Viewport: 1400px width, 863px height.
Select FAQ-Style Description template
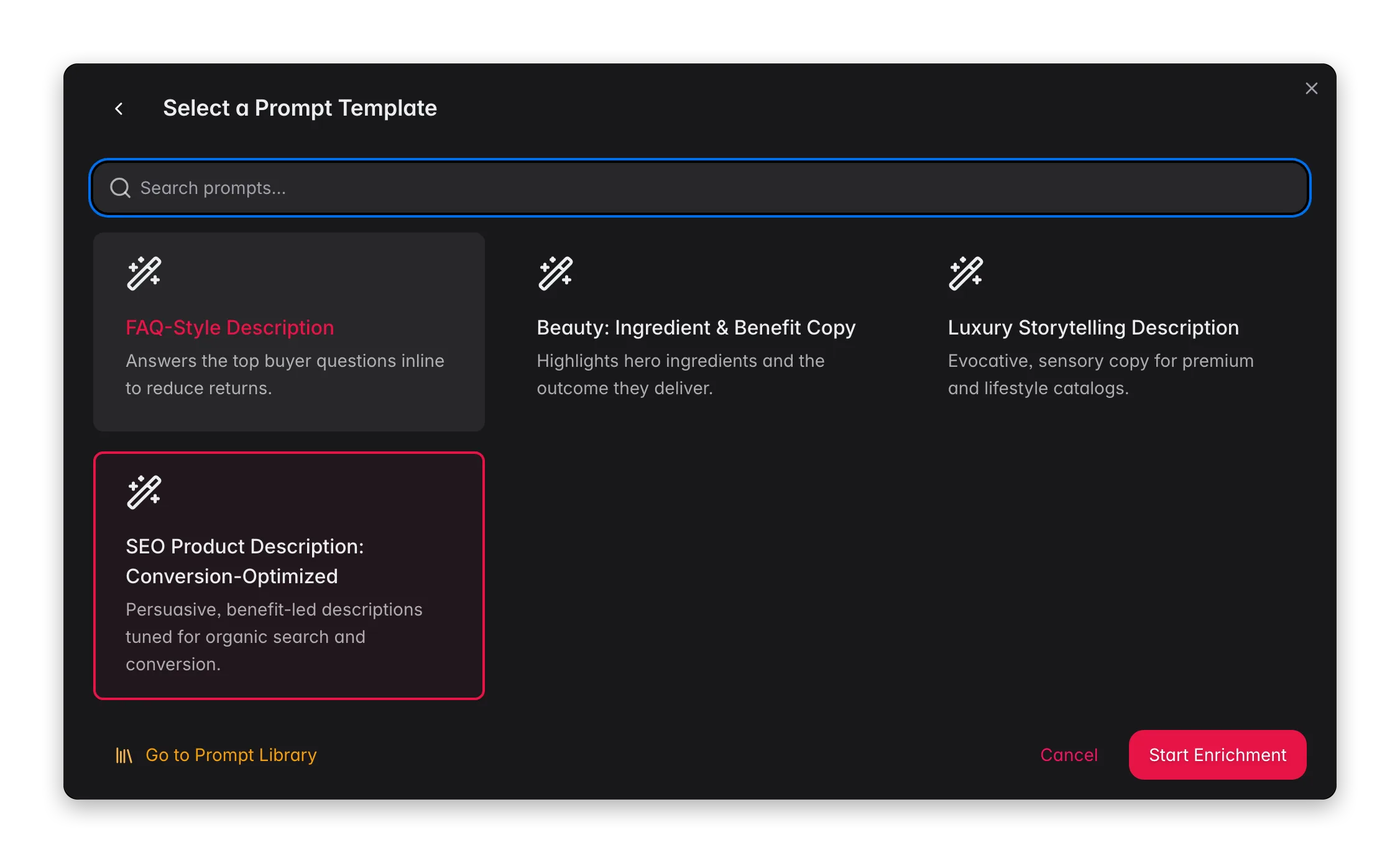tap(289, 332)
